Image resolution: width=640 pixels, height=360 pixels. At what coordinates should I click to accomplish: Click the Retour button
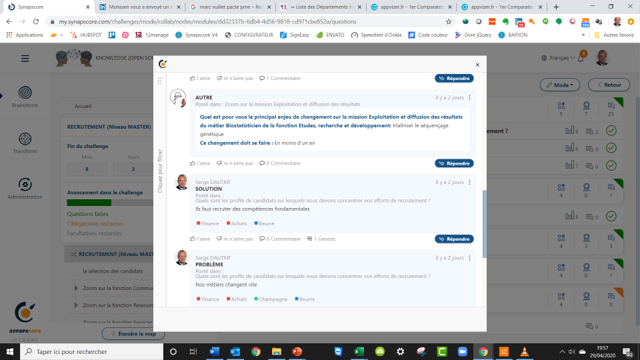pyautogui.click(x=609, y=85)
